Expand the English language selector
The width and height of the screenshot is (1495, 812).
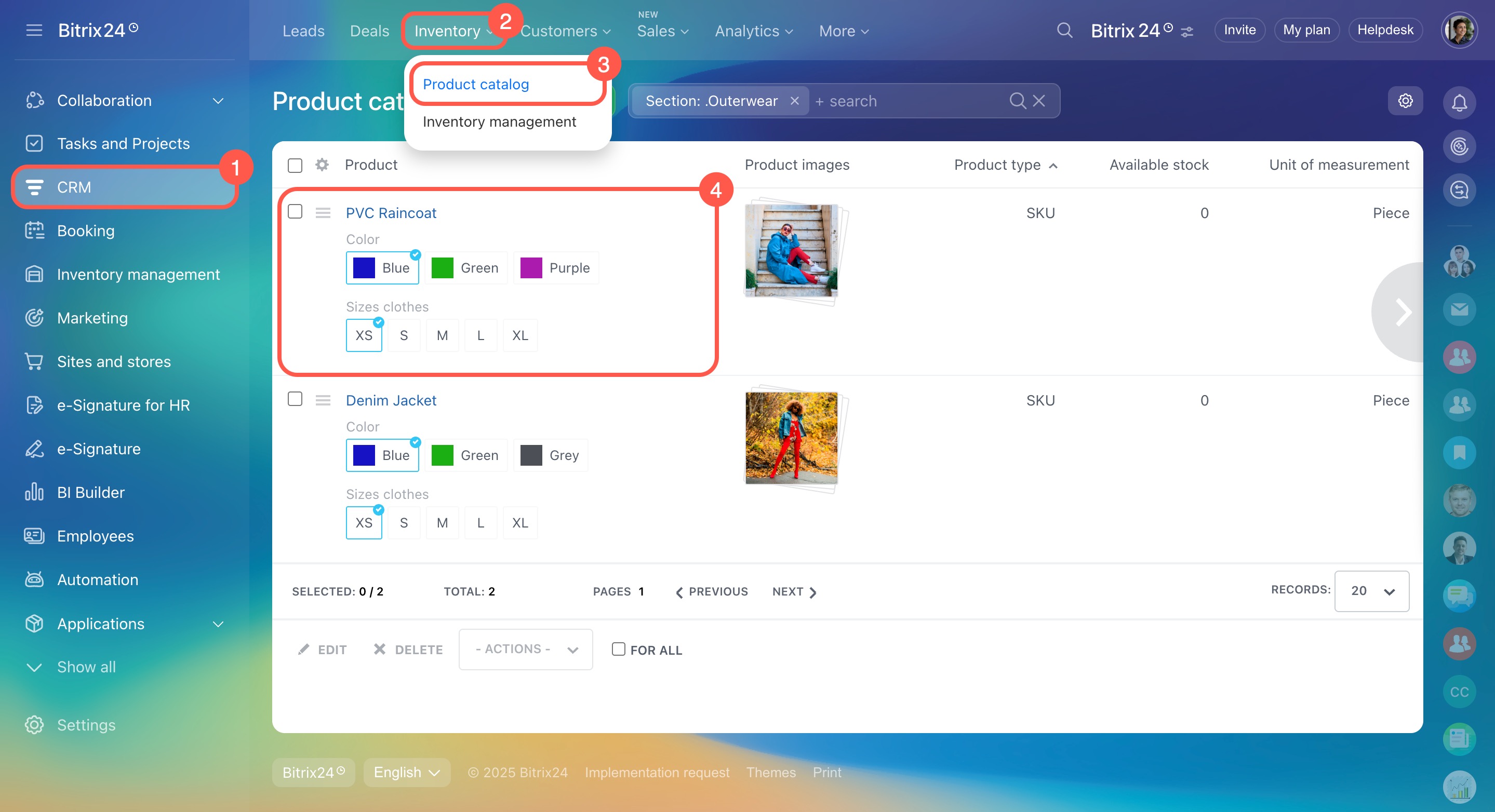(x=406, y=772)
